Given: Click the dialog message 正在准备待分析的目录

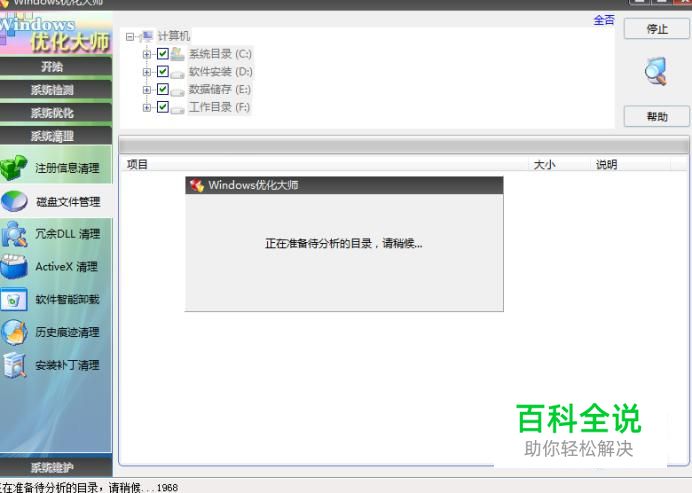Looking at the screenshot, I should 344,243.
